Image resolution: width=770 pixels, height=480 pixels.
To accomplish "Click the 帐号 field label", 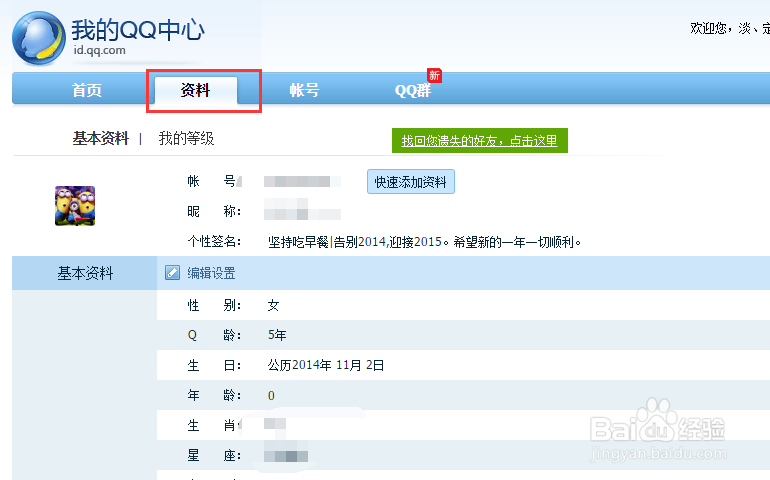I will tap(212, 181).
